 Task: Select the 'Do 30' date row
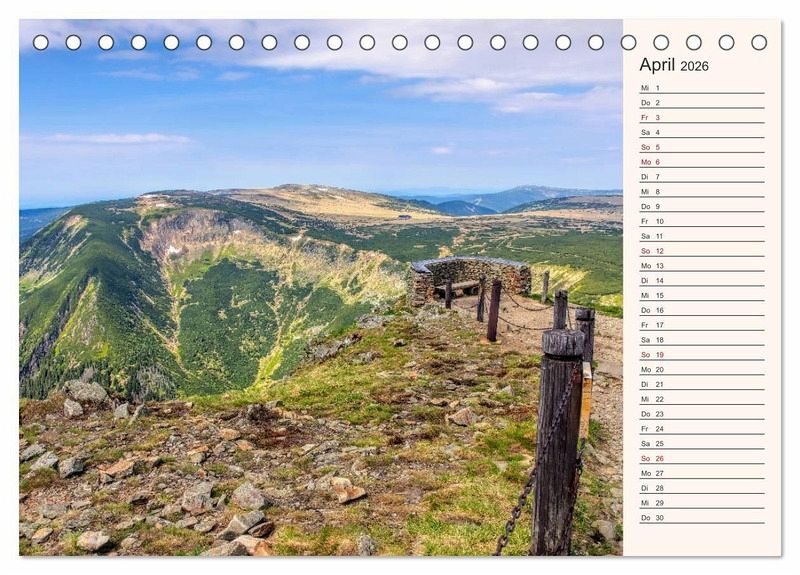(702, 517)
